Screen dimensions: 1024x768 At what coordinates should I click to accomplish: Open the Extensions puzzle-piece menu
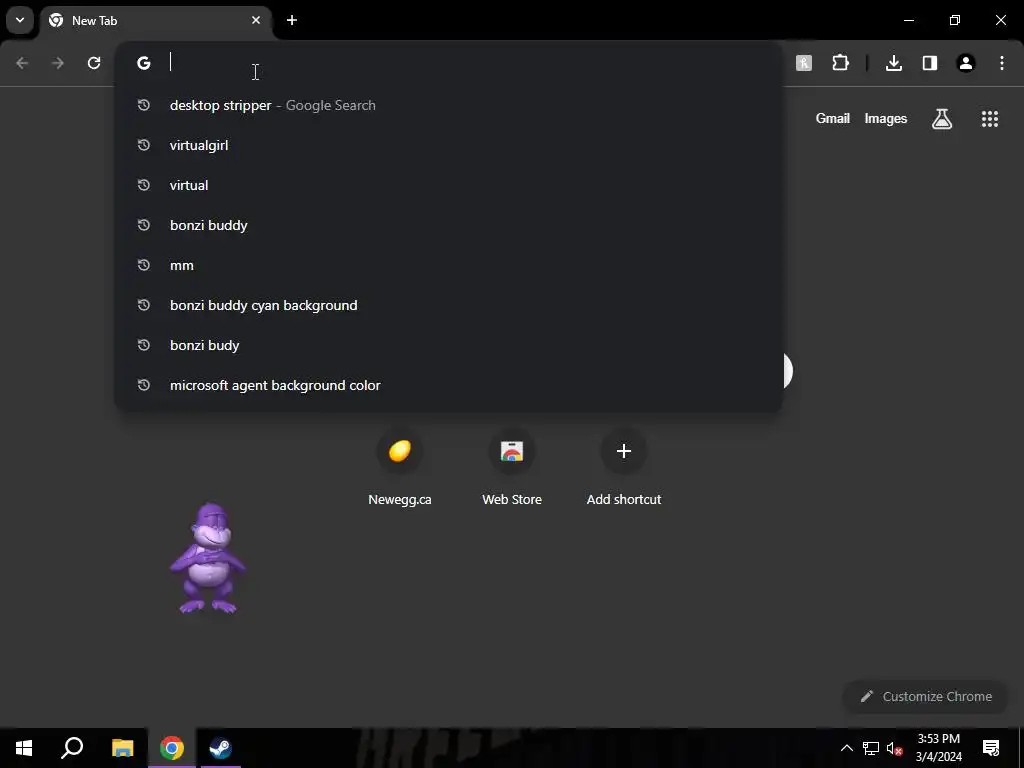tap(840, 63)
